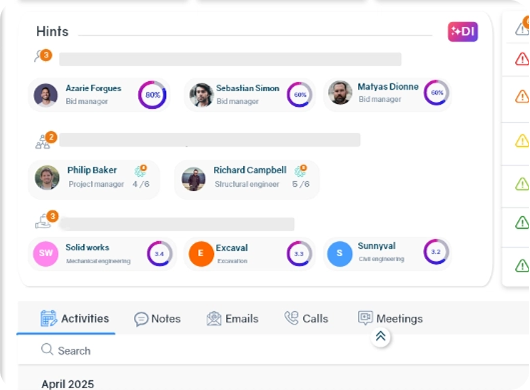Click the pink DI assistant button
The image size is (530, 390).
tap(463, 32)
